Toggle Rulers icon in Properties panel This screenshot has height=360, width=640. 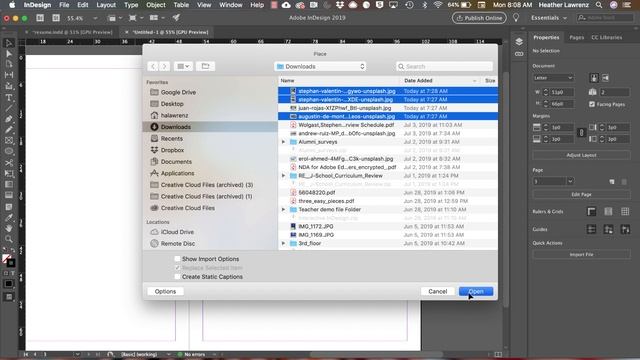coord(591,211)
